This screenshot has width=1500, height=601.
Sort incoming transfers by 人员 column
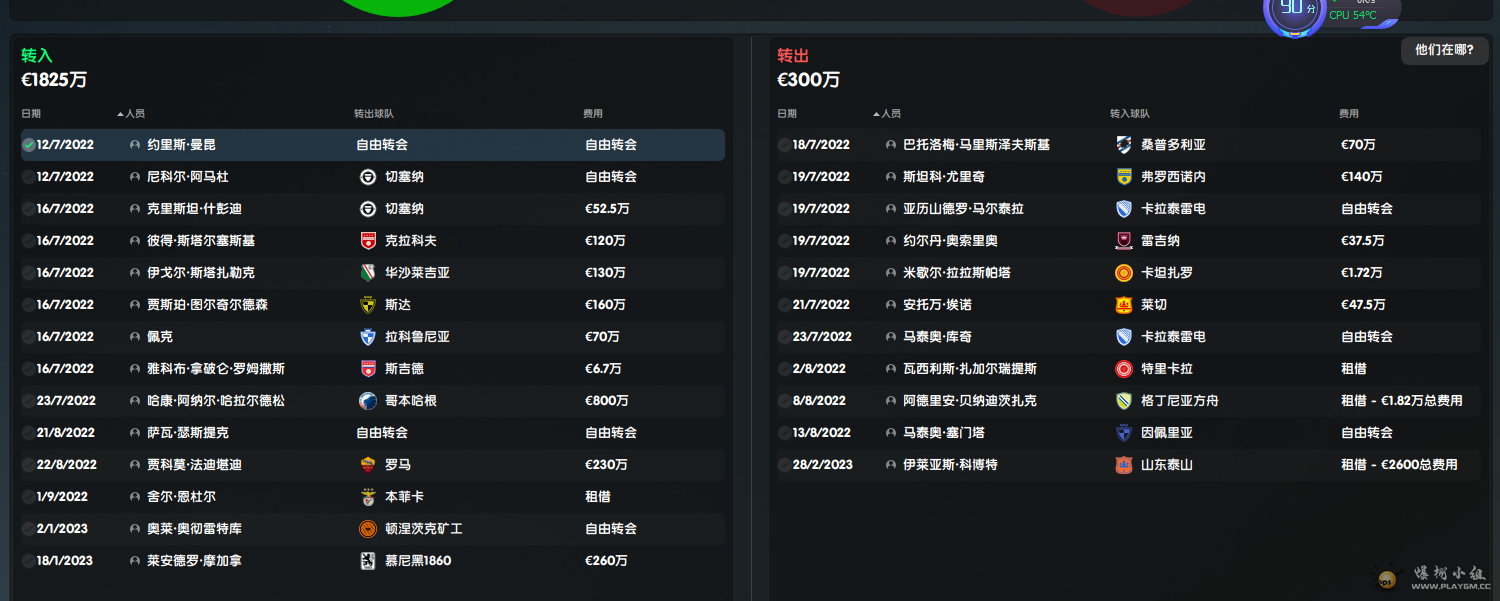point(135,114)
